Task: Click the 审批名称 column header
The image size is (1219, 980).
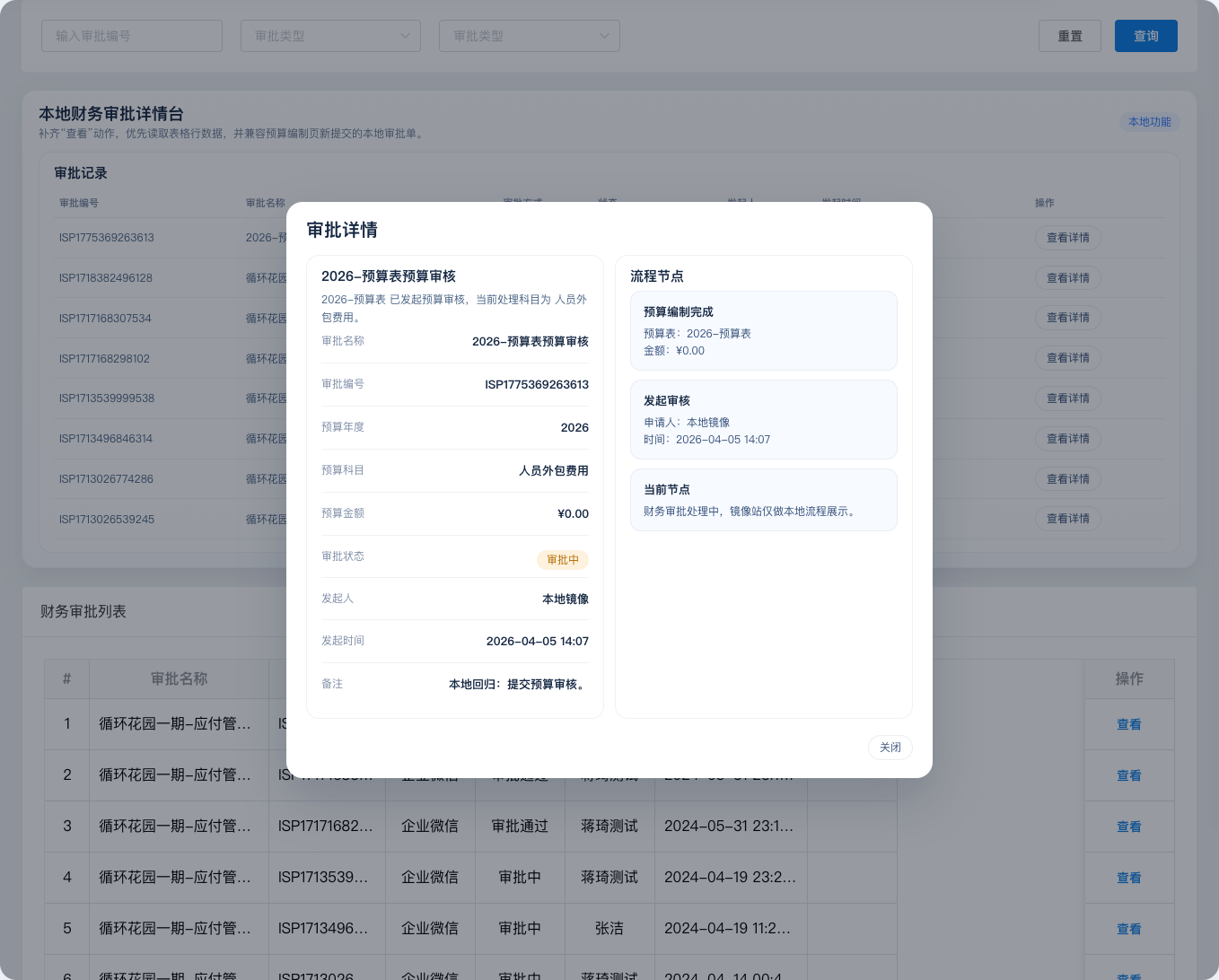Action: (x=179, y=679)
